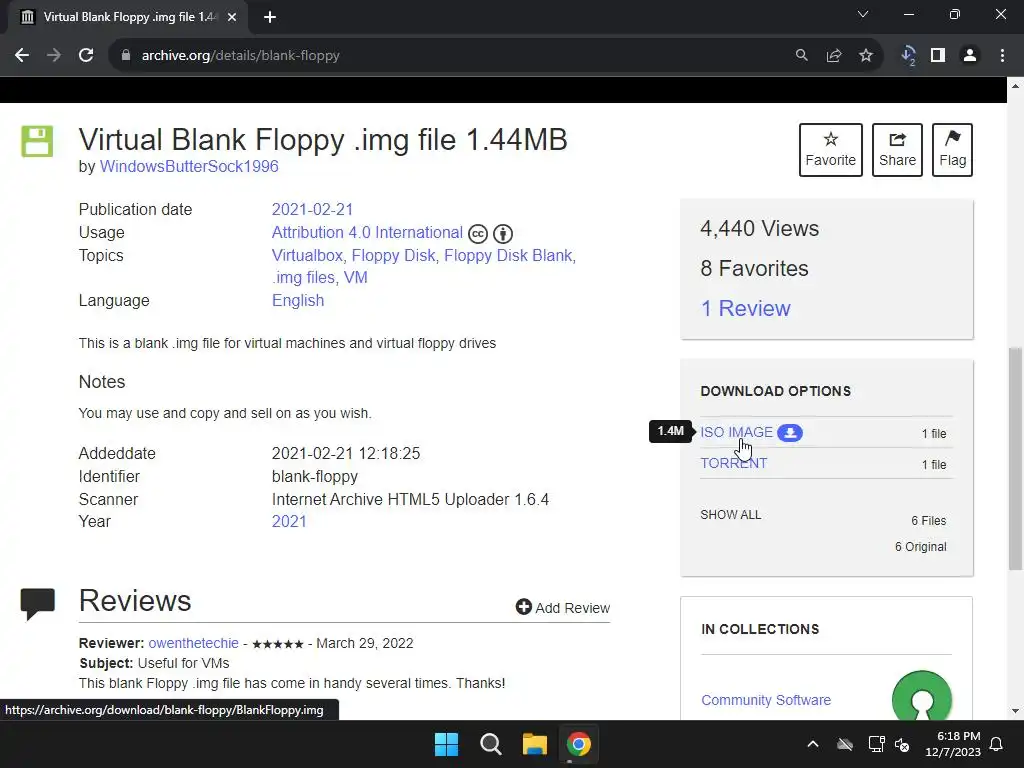This screenshot has height=768, width=1024.
Task: Click the Share button on the item
Action: click(897, 150)
